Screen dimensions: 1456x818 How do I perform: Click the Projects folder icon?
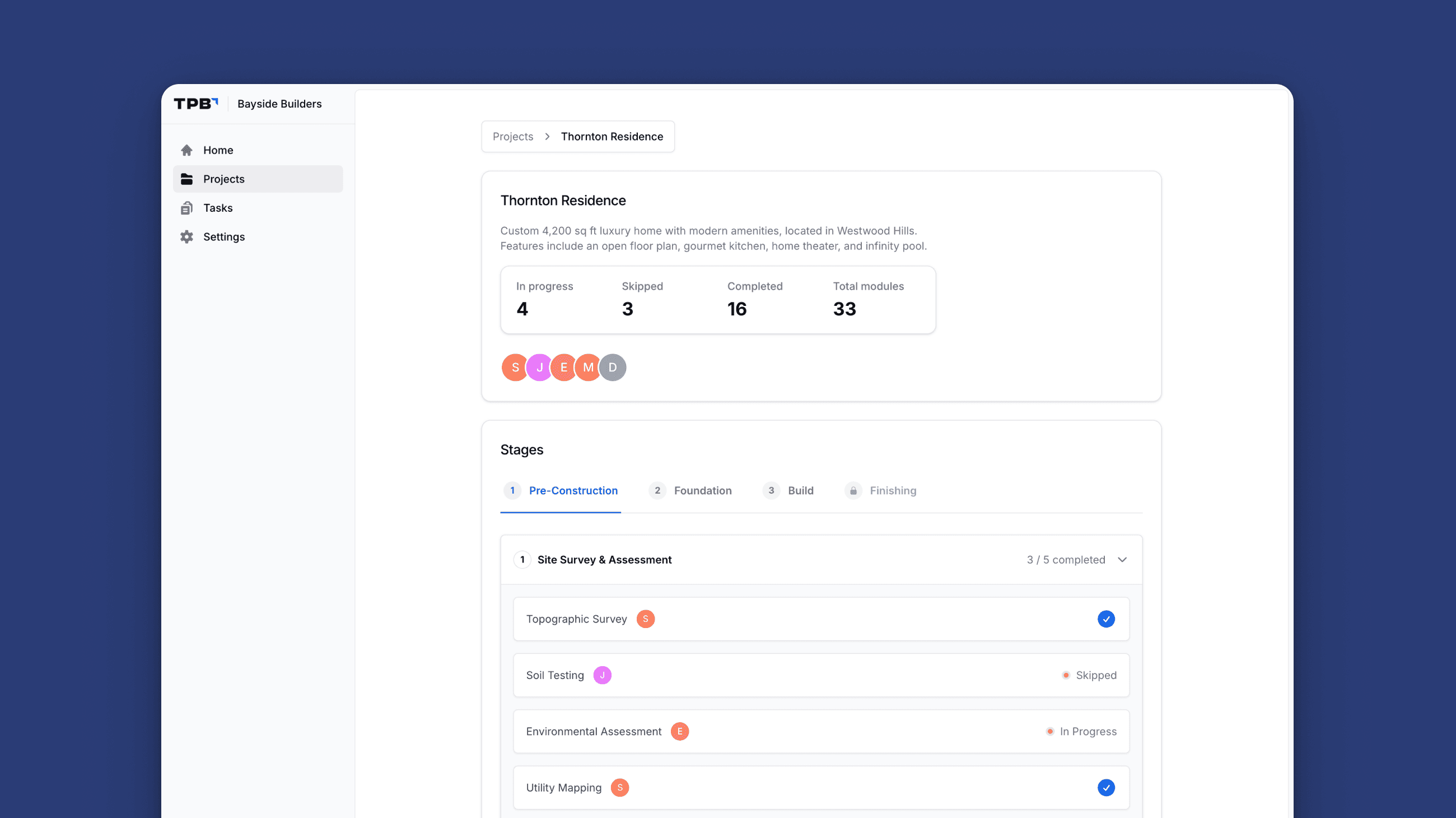(x=186, y=179)
